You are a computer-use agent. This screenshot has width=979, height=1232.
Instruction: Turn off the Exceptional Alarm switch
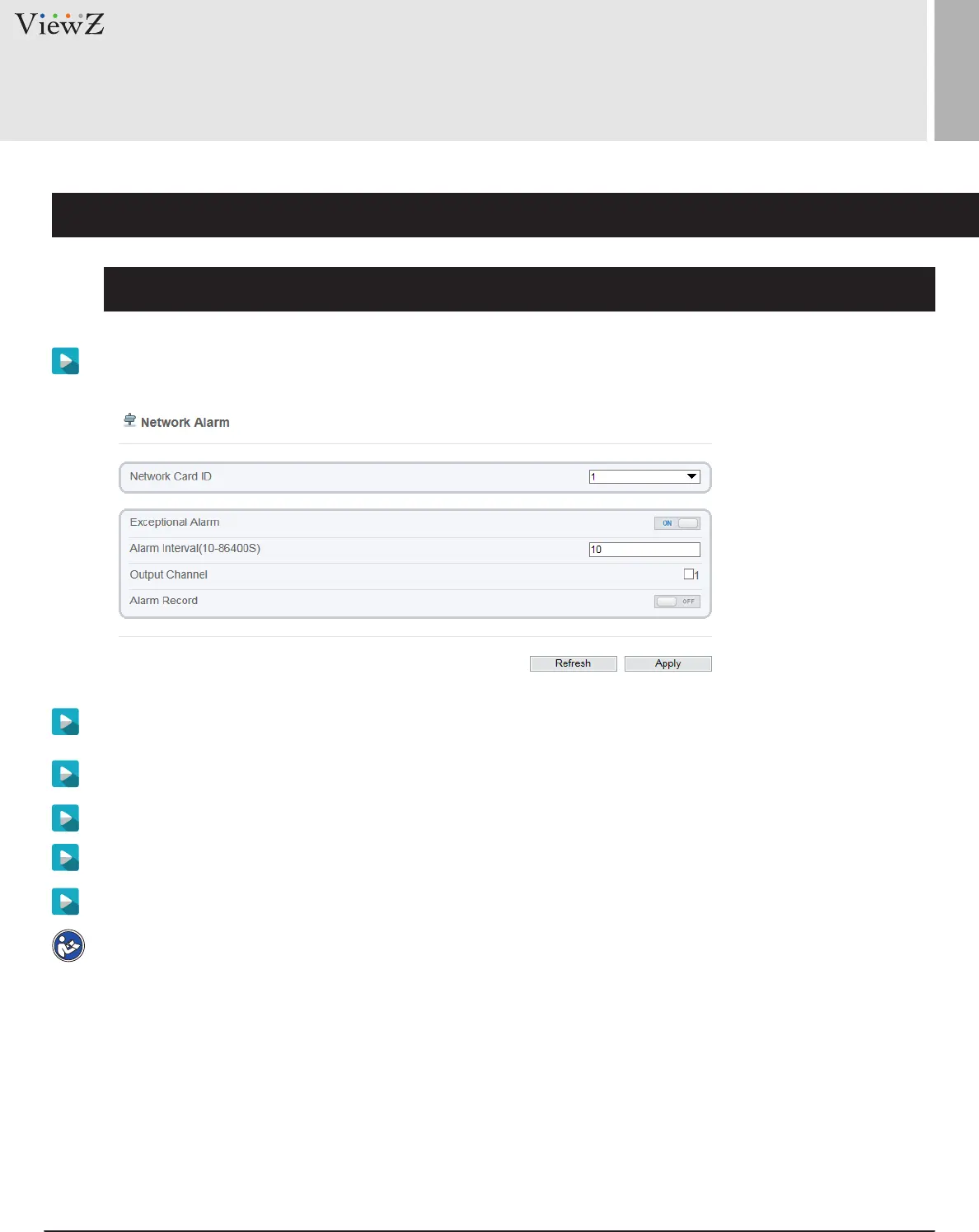[x=677, y=523]
